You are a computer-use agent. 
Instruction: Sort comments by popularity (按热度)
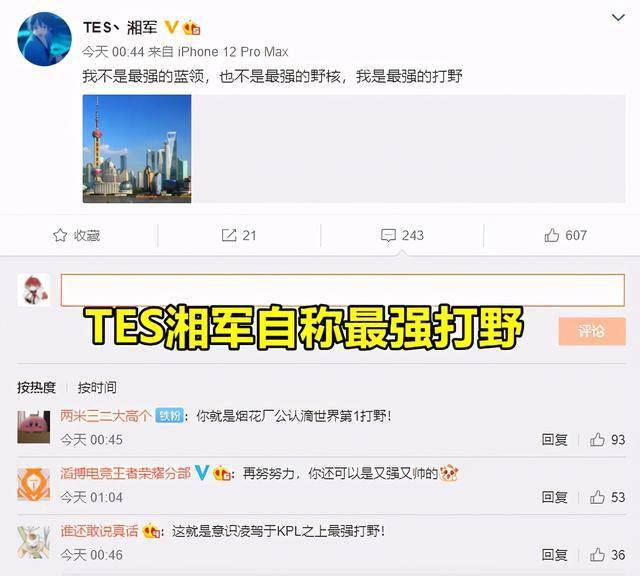pos(36,387)
